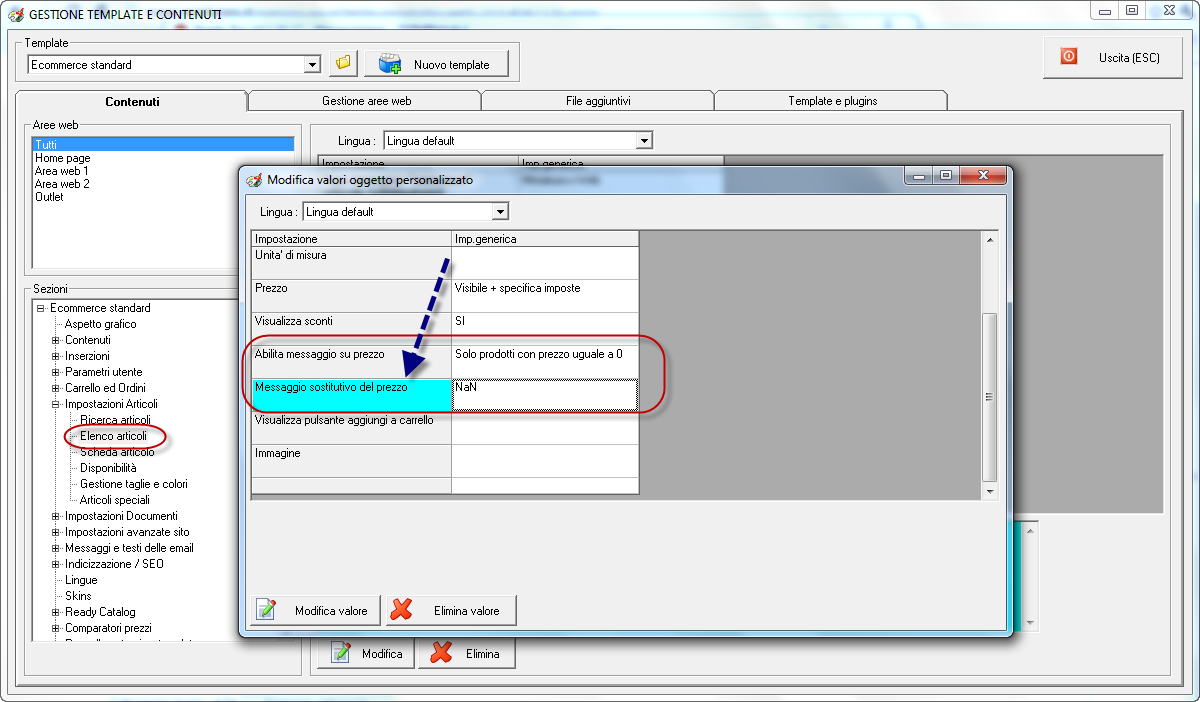Click the Modifica valore button
Image resolution: width=1200 pixels, height=702 pixels.
point(314,610)
